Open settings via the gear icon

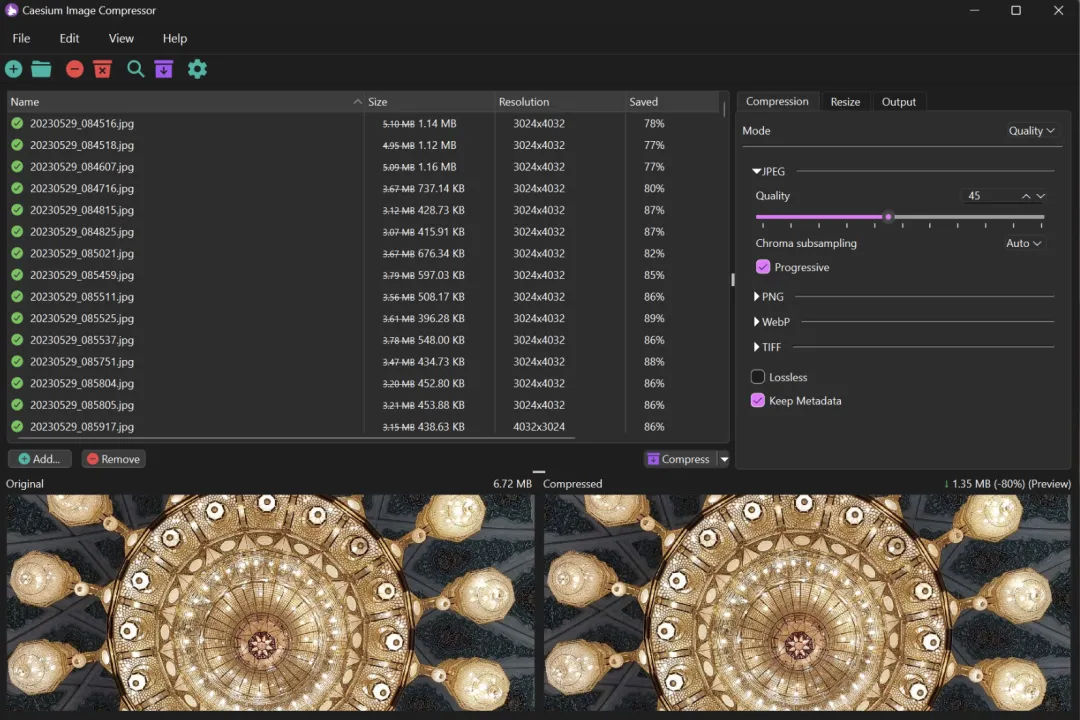pos(197,69)
